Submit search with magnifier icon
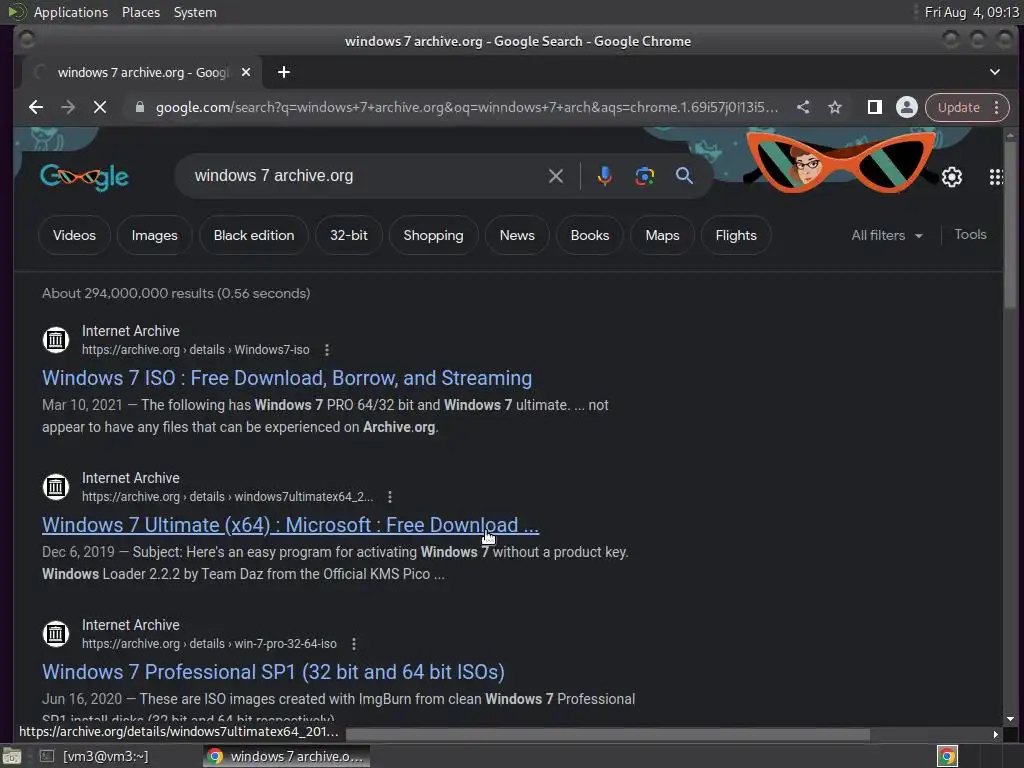This screenshot has height=768, width=1024. click(684, 176)
